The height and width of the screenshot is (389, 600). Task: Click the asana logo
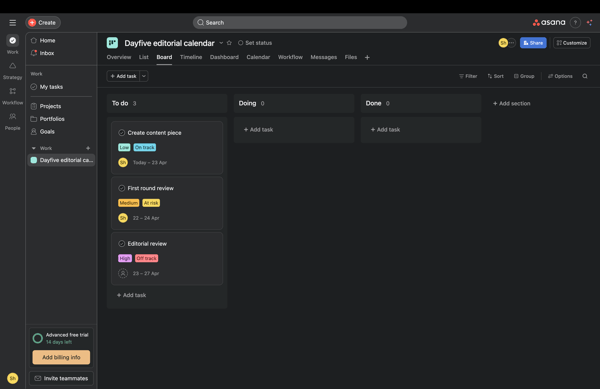[x=549, y=23]
